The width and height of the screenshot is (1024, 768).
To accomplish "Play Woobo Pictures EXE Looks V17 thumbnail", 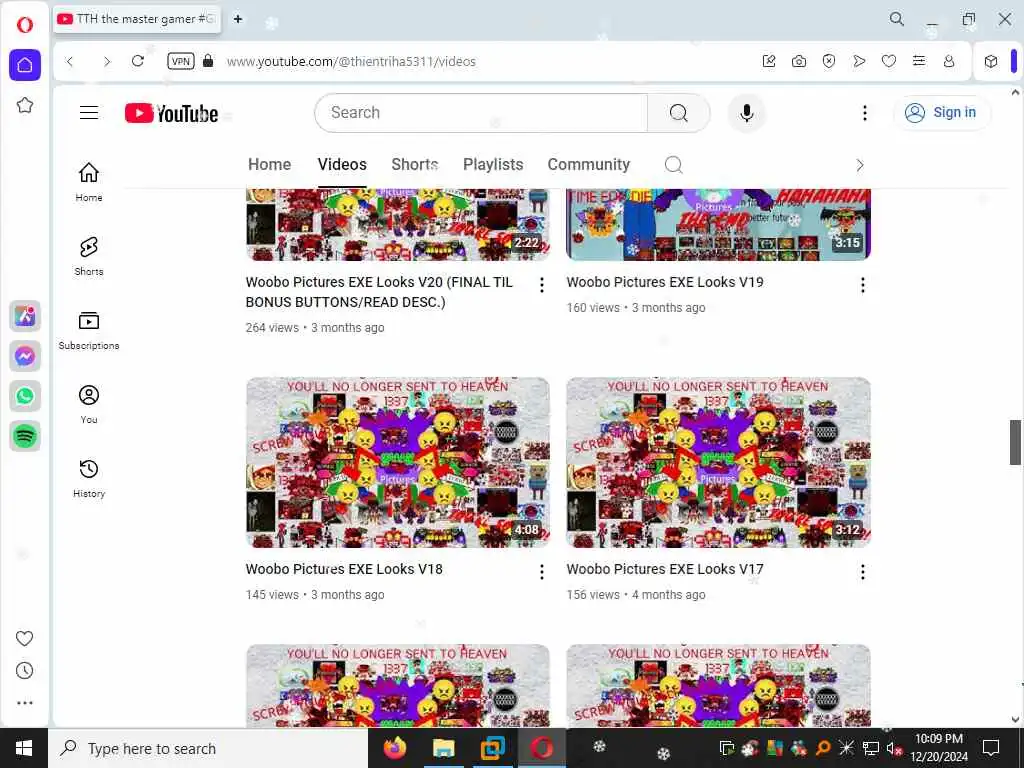I will pyautogui.click(x=718, y=462).
